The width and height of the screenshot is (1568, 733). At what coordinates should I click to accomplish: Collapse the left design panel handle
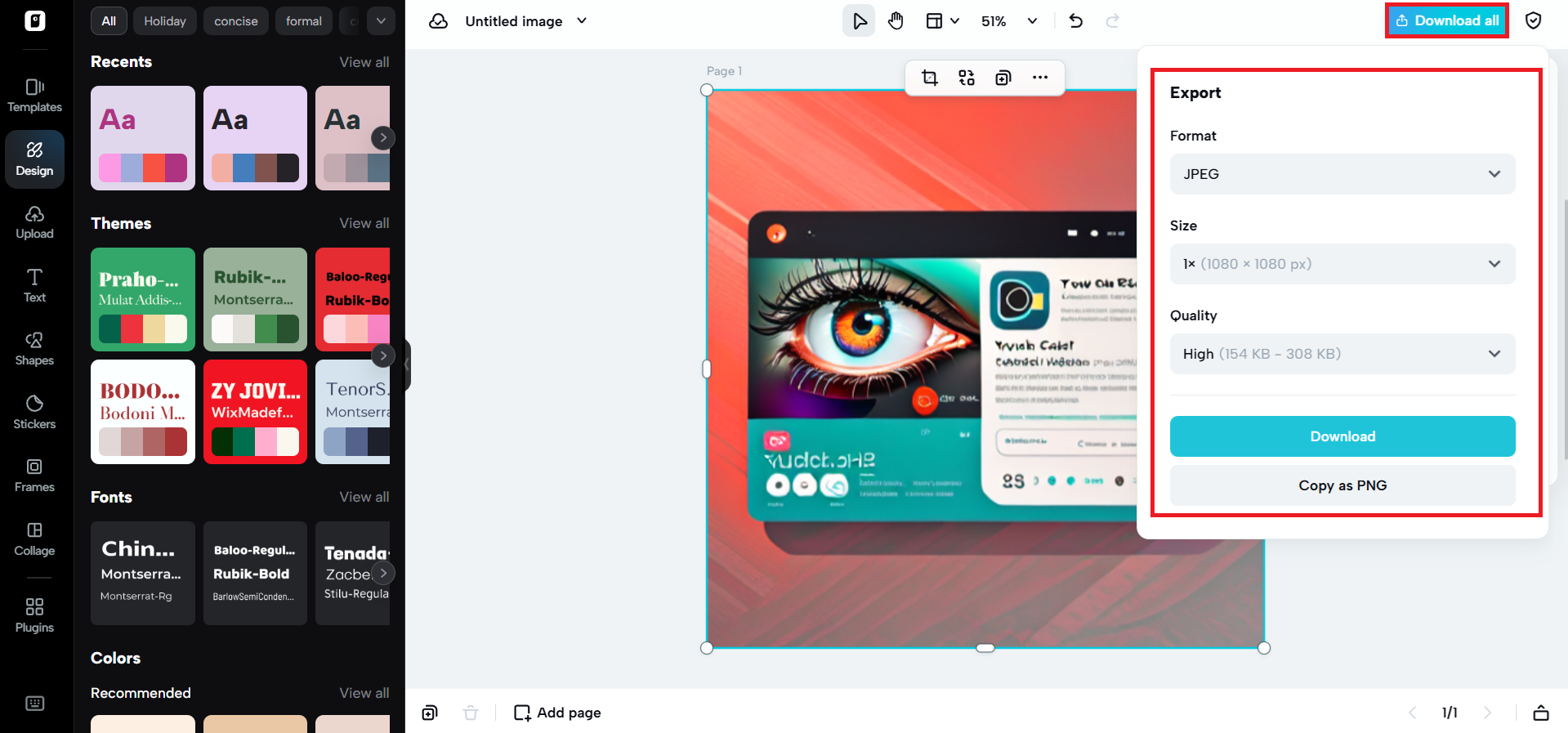407,365
